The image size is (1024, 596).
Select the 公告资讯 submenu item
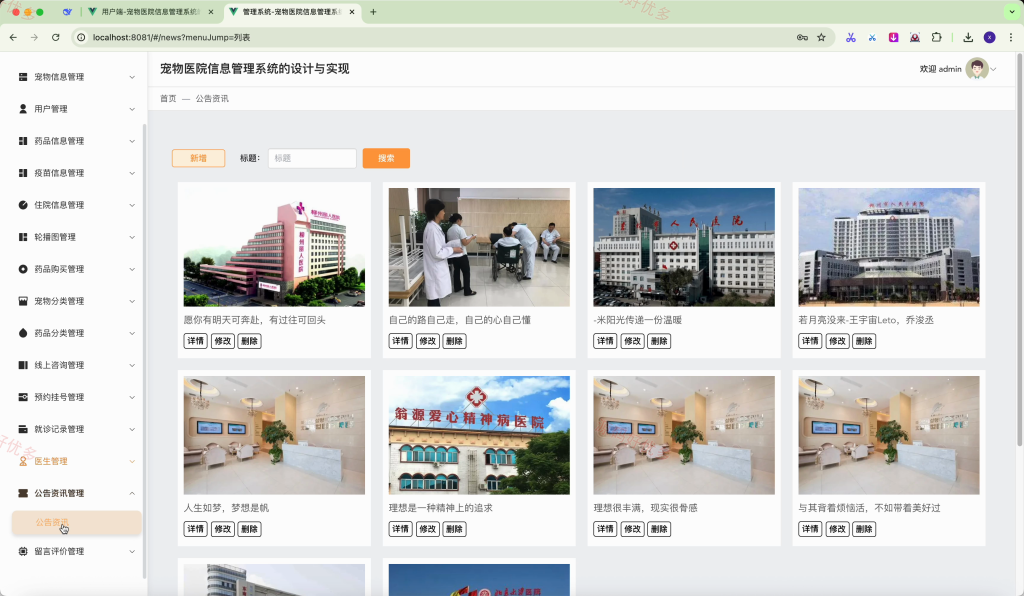[x=76, y=523]
